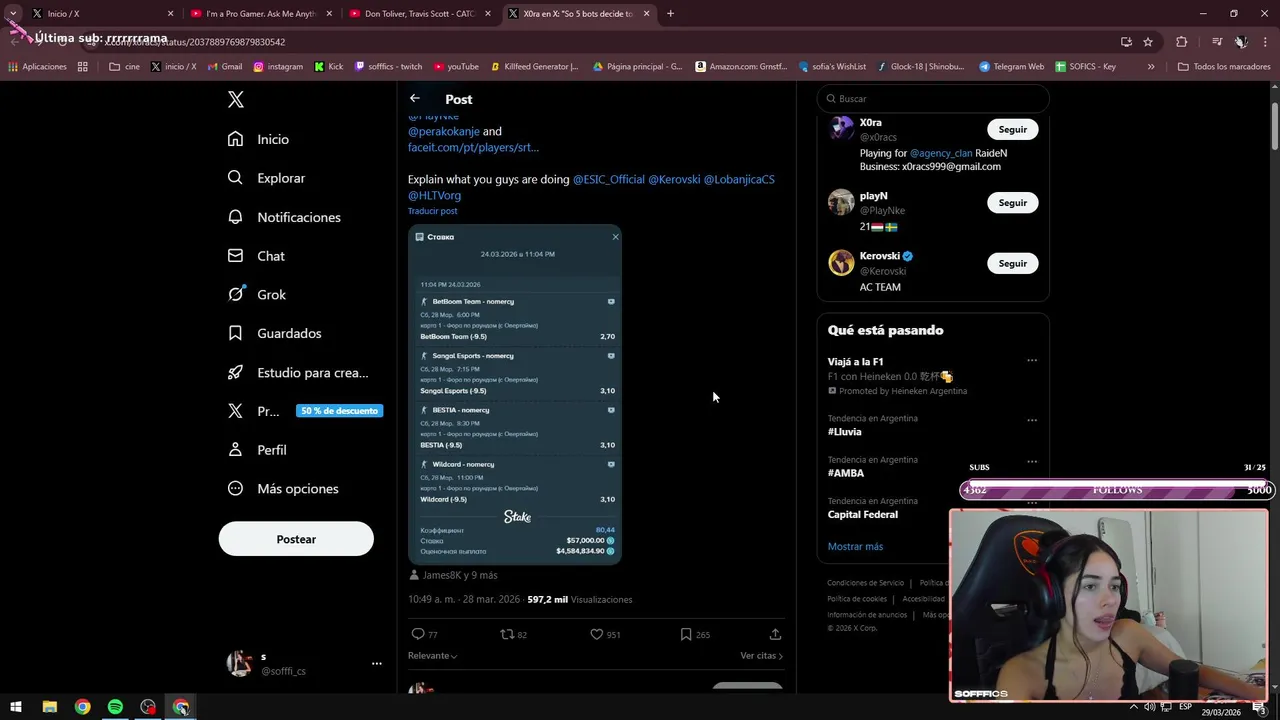
Task: Click the 50 % de descuento premium badge
Action: [340, 411]
